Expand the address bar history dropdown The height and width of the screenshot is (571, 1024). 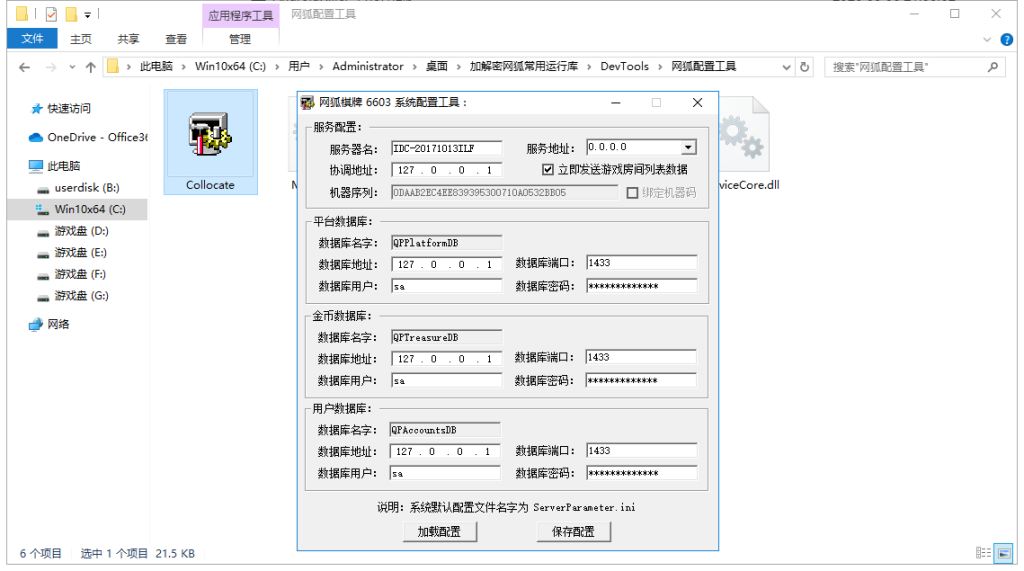[x=783, y=67]
